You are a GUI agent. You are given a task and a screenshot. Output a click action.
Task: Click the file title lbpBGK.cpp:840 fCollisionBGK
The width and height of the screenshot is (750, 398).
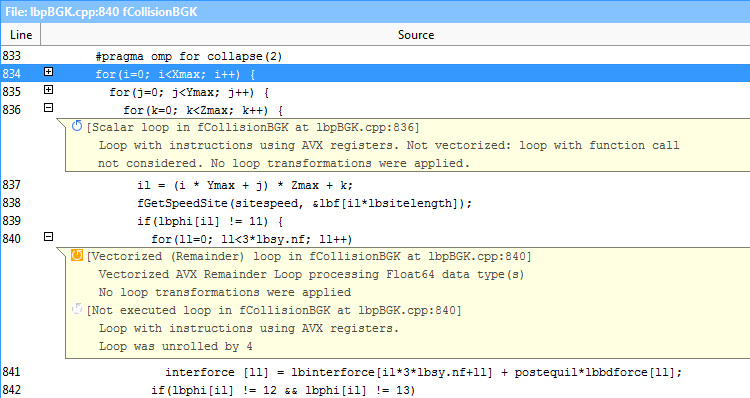point(101,11)
